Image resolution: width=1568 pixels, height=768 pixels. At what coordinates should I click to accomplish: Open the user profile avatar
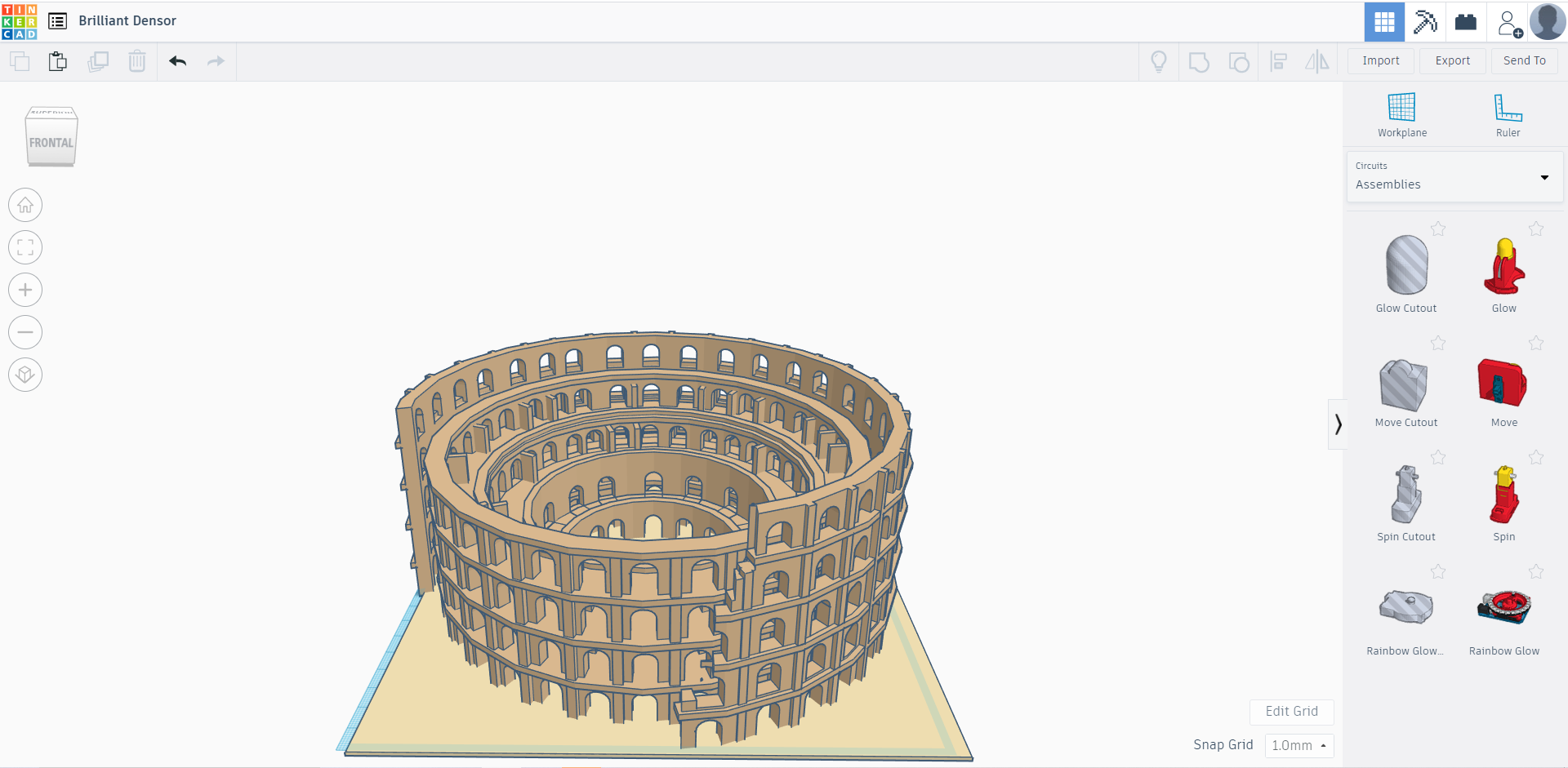tap(1548, 22)
